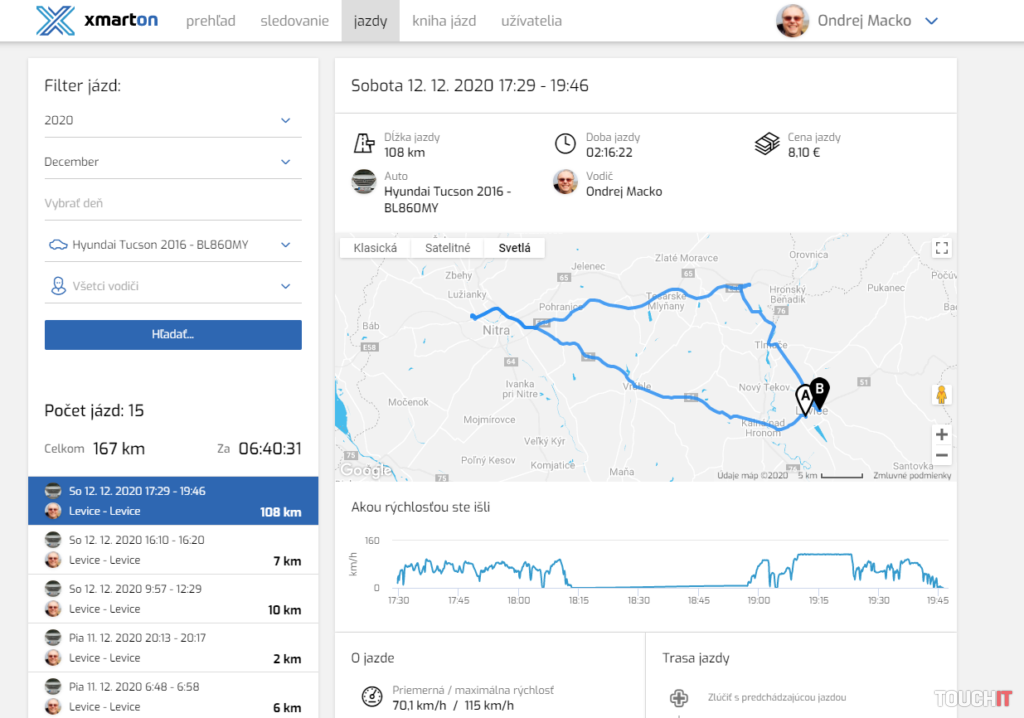The image size is (1024, 718).
Task: Click the car icon in vehicle filter
Action: click(x=58, y=245)
